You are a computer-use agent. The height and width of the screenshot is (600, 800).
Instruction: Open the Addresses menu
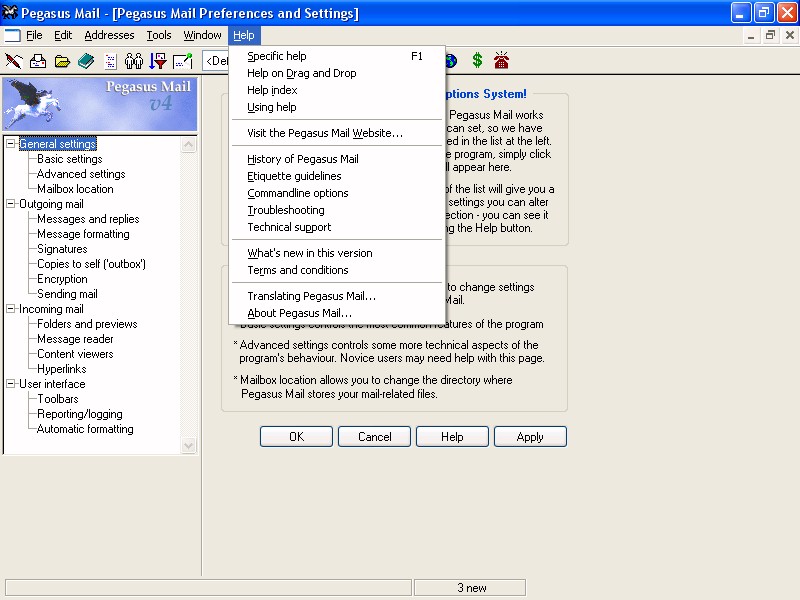109,35
